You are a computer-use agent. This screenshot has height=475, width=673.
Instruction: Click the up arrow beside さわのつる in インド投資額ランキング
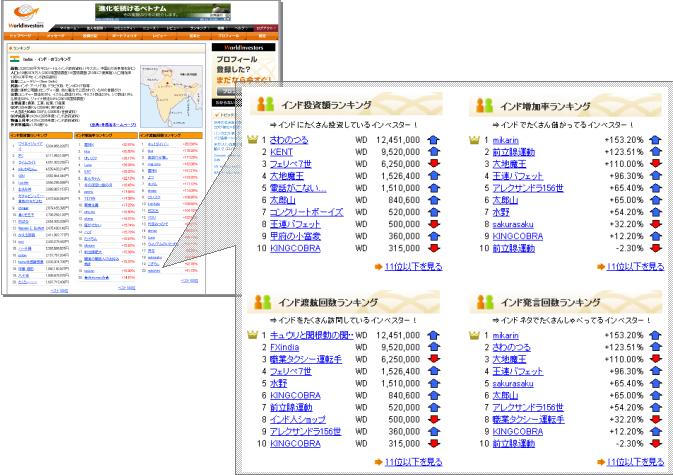[434, 139]
